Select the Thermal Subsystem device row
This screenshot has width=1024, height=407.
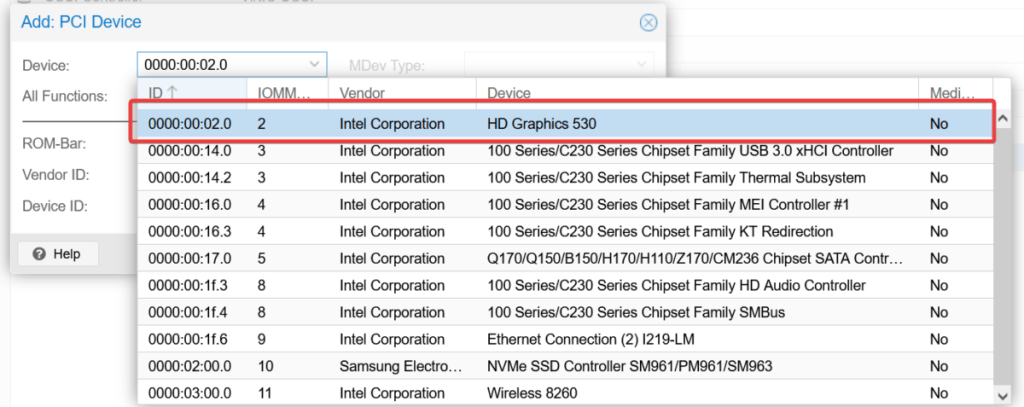tap(566, 178)
